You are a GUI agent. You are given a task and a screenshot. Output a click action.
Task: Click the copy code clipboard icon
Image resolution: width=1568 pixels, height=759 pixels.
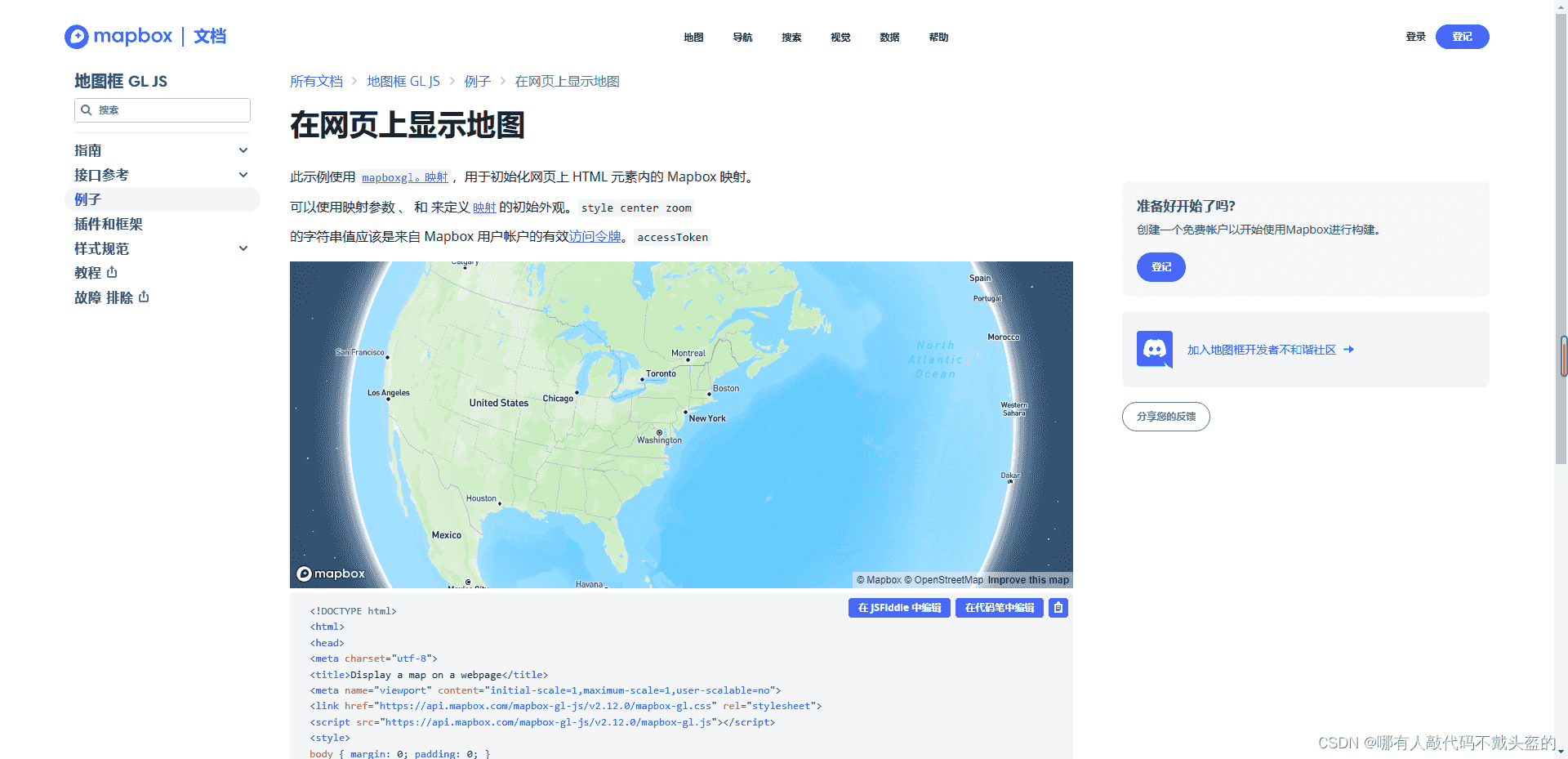1058,608
